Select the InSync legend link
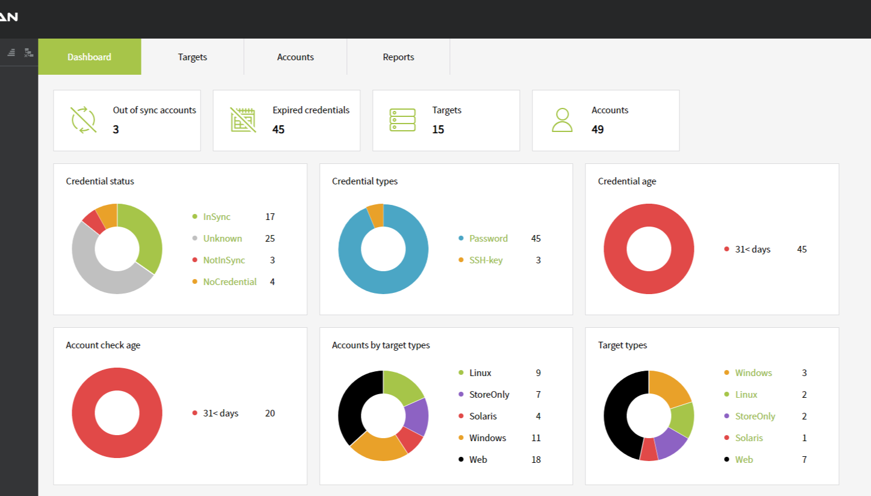The width and height of the screenshot is (871, 496). click(x=217, y=217)
